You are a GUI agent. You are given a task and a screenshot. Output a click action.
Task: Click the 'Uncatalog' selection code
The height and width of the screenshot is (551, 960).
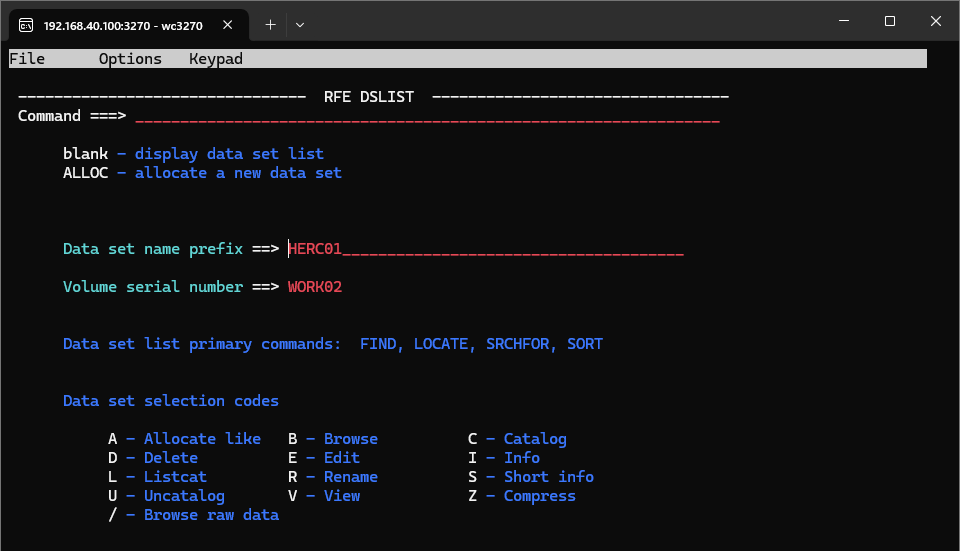[184, 496]
